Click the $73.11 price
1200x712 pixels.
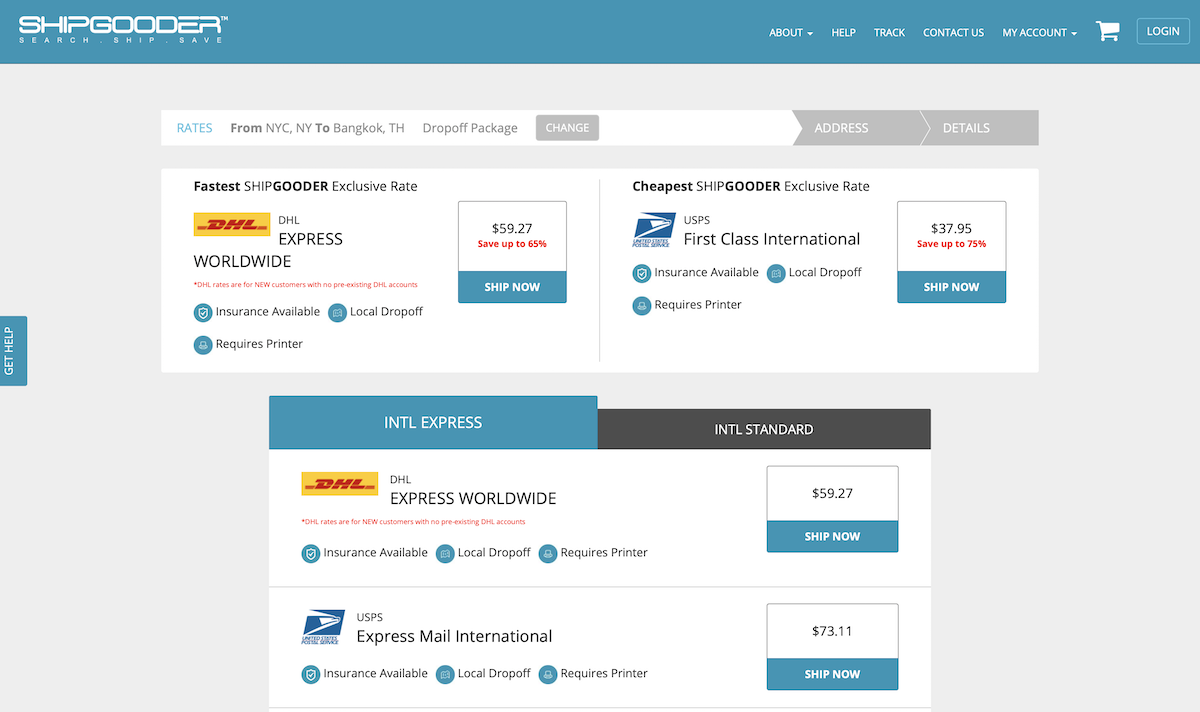pos(832,631)
